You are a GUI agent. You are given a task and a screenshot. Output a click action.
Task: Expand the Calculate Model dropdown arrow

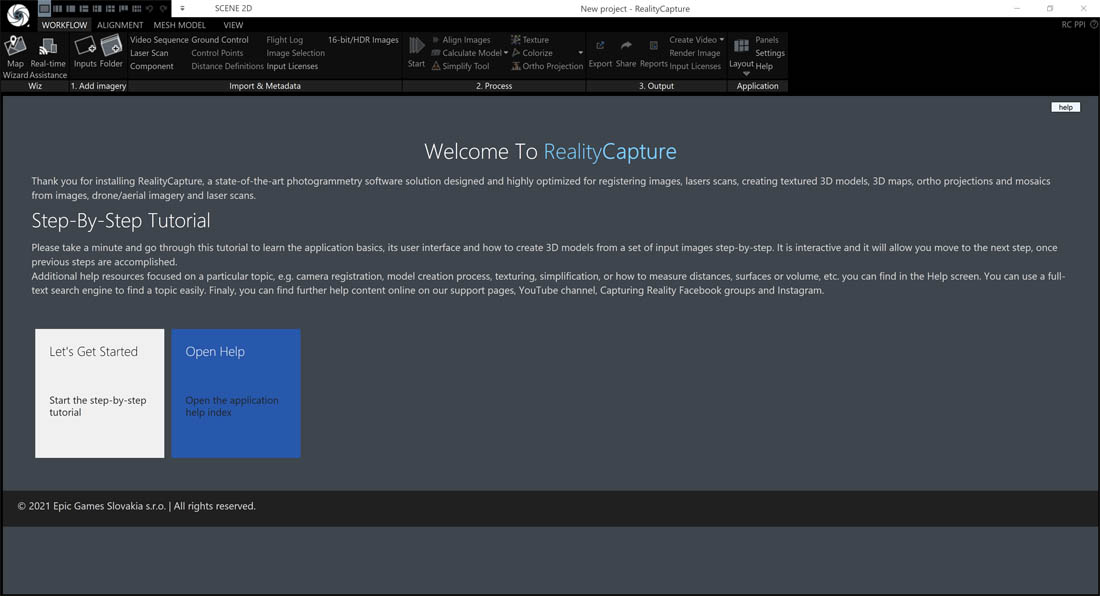tap(506, 53)
